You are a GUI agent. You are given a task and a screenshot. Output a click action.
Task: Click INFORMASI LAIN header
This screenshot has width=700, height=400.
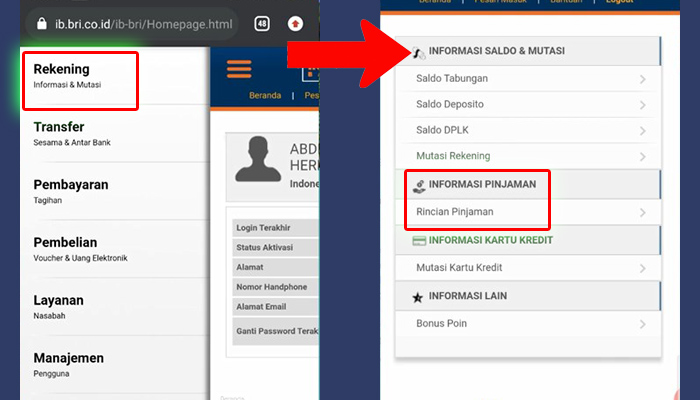tap(528, 296)
